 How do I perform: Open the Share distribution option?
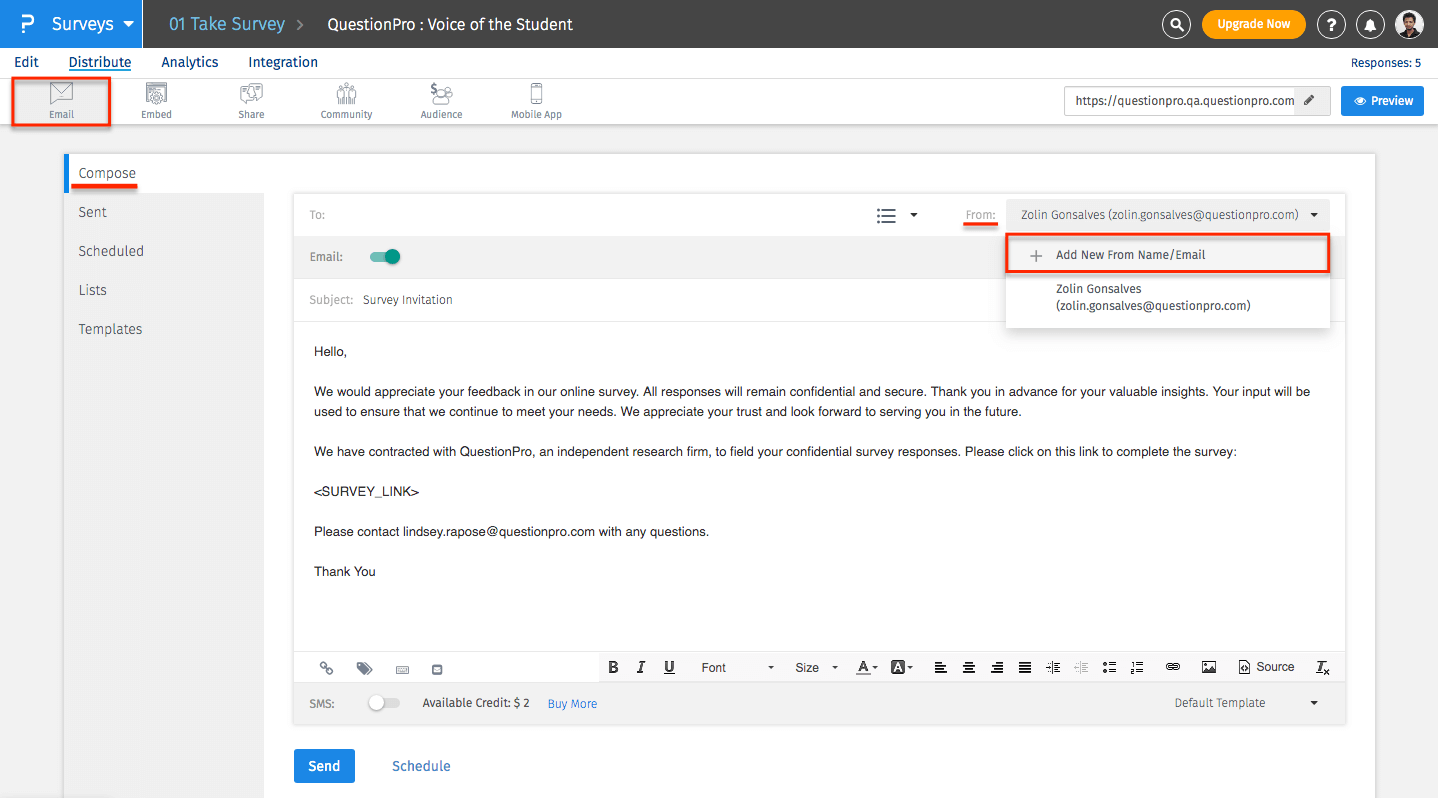251,101
